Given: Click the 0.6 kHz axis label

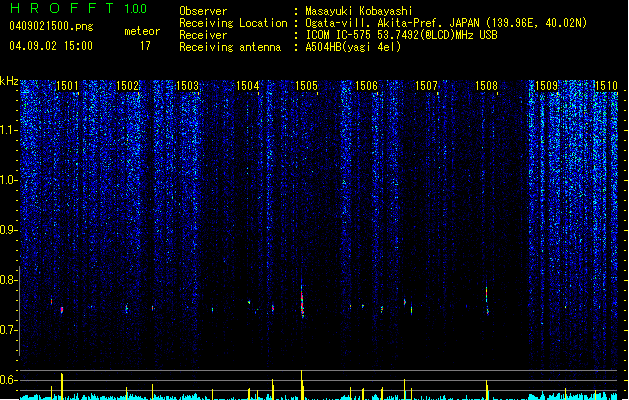Looking at the screenshot, I should 9,380.
